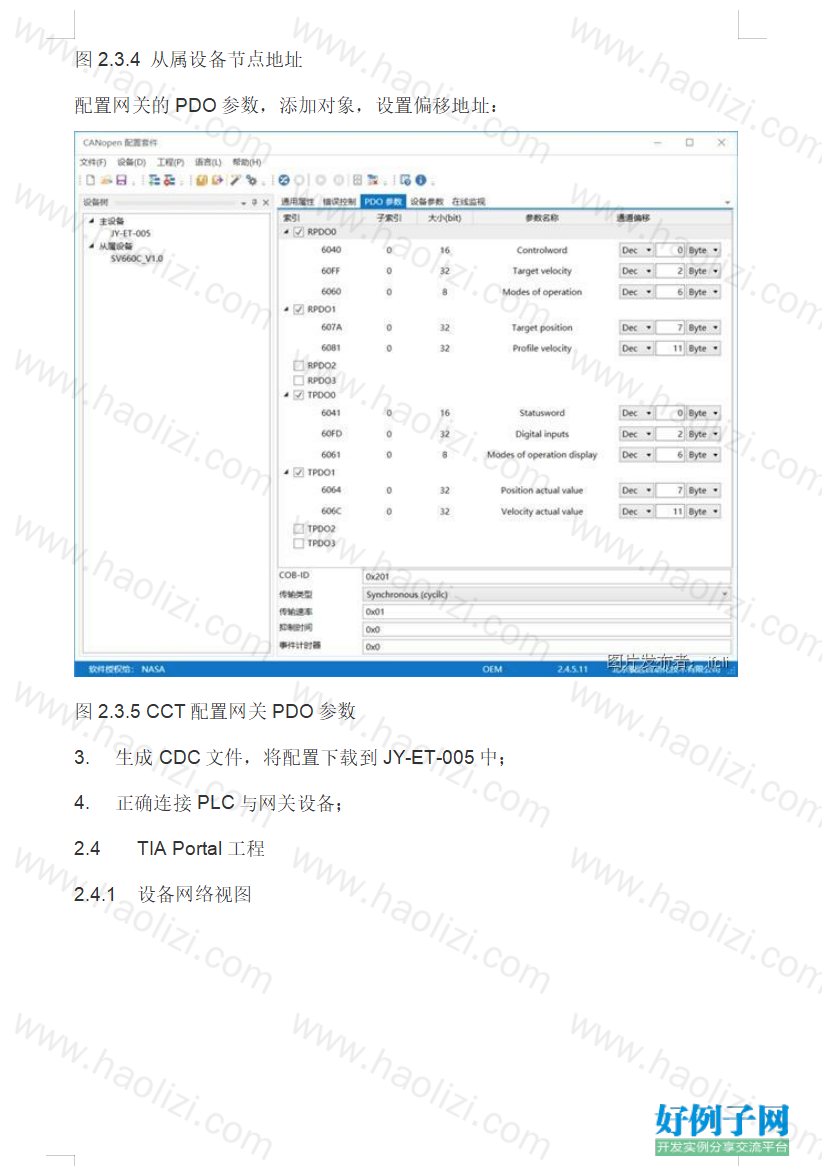This screenshot has width=822, height=1166.
Task: Enable the RPDO3 checkbox
Action: [x=298, y=381]
